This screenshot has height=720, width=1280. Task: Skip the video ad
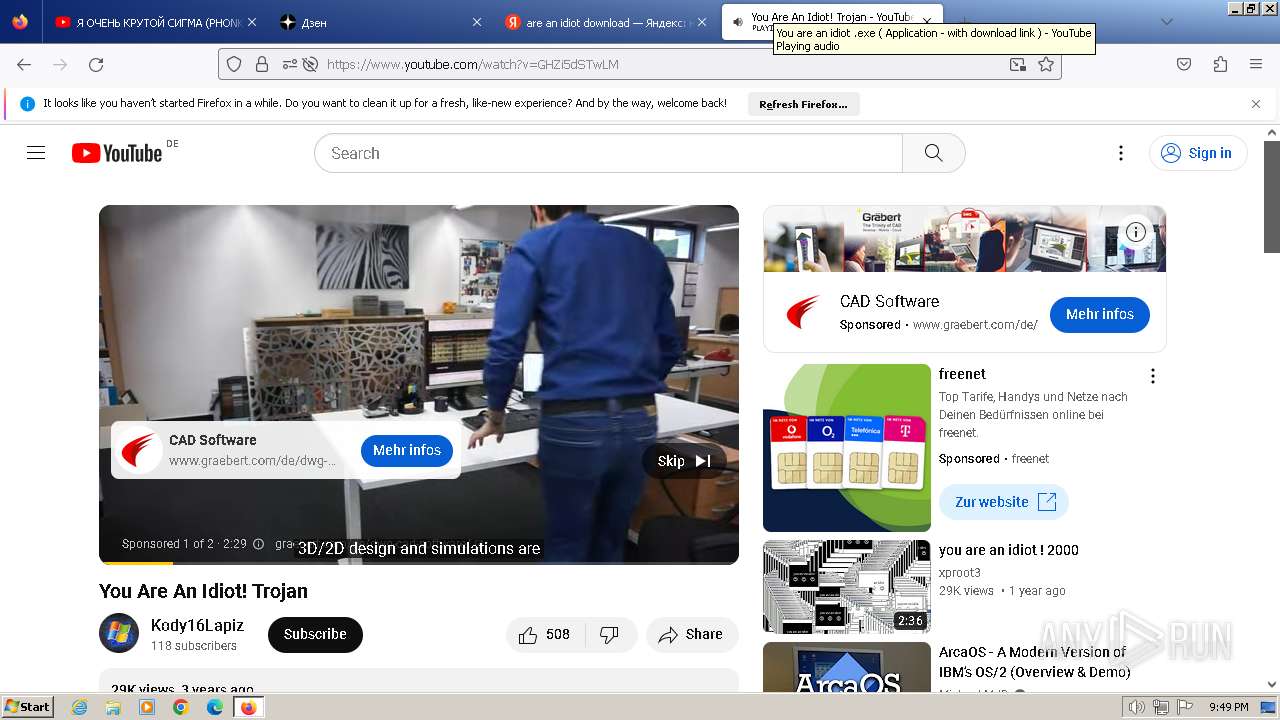(684, 461)
